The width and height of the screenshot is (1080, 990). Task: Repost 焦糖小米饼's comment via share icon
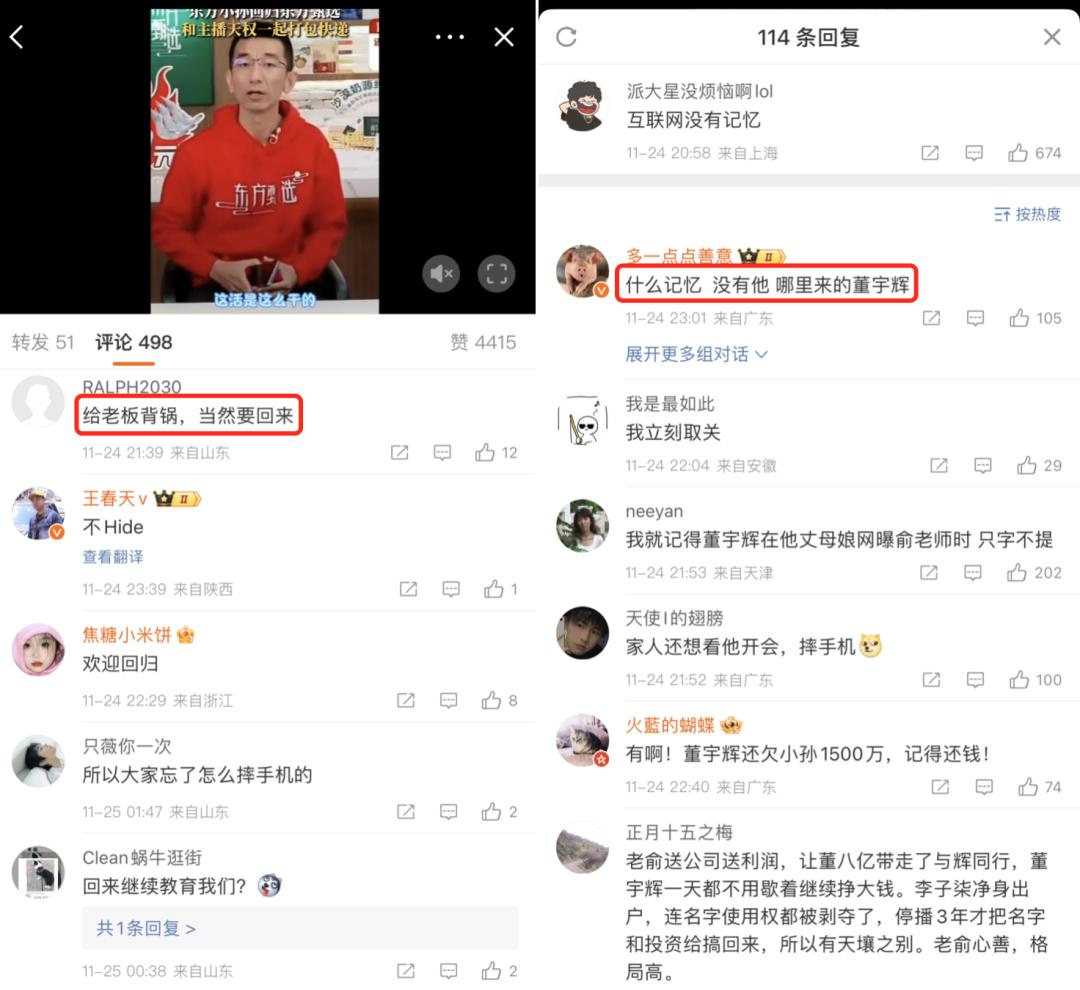point(406,701)
